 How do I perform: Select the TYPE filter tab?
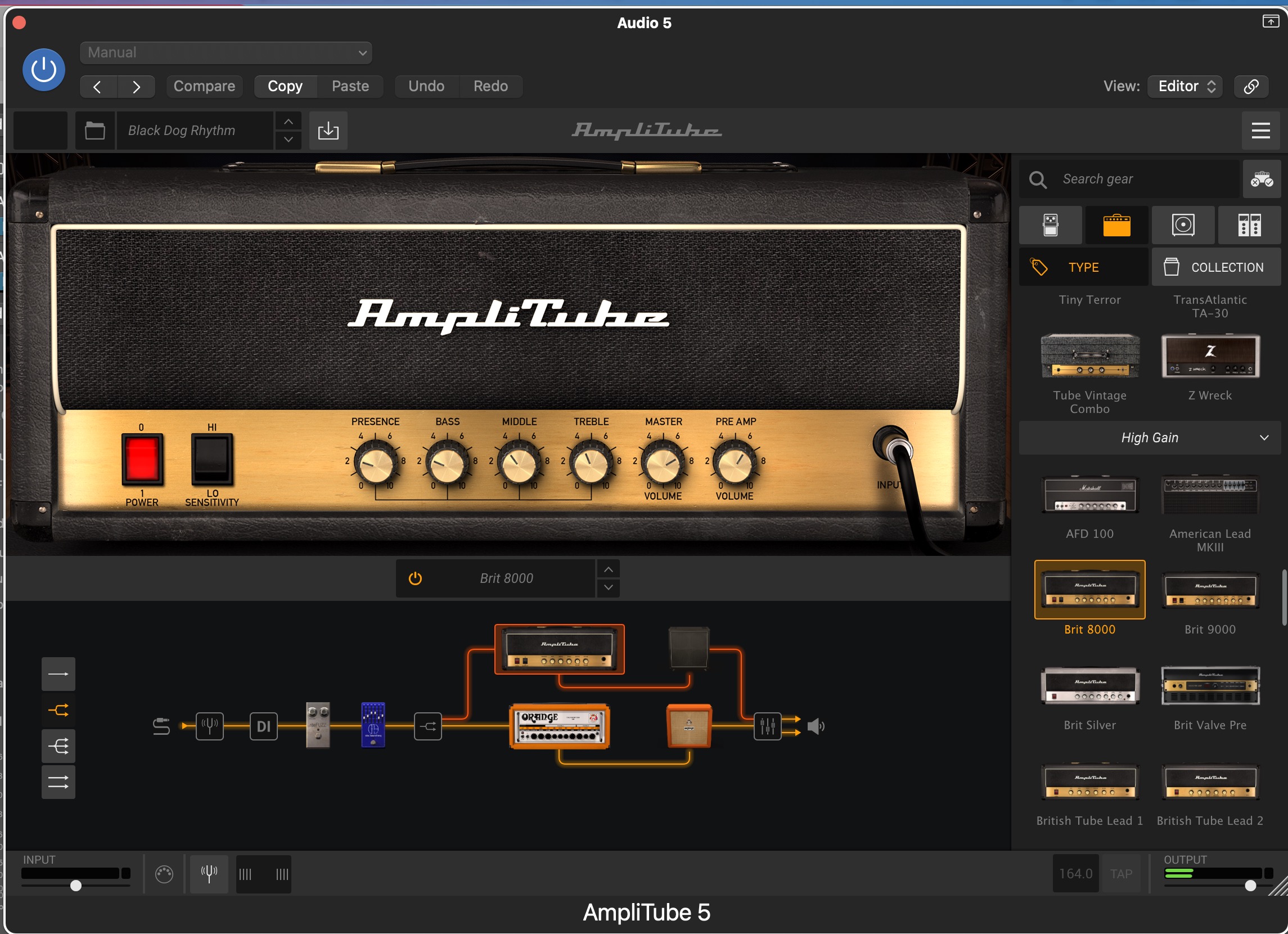1084,267
